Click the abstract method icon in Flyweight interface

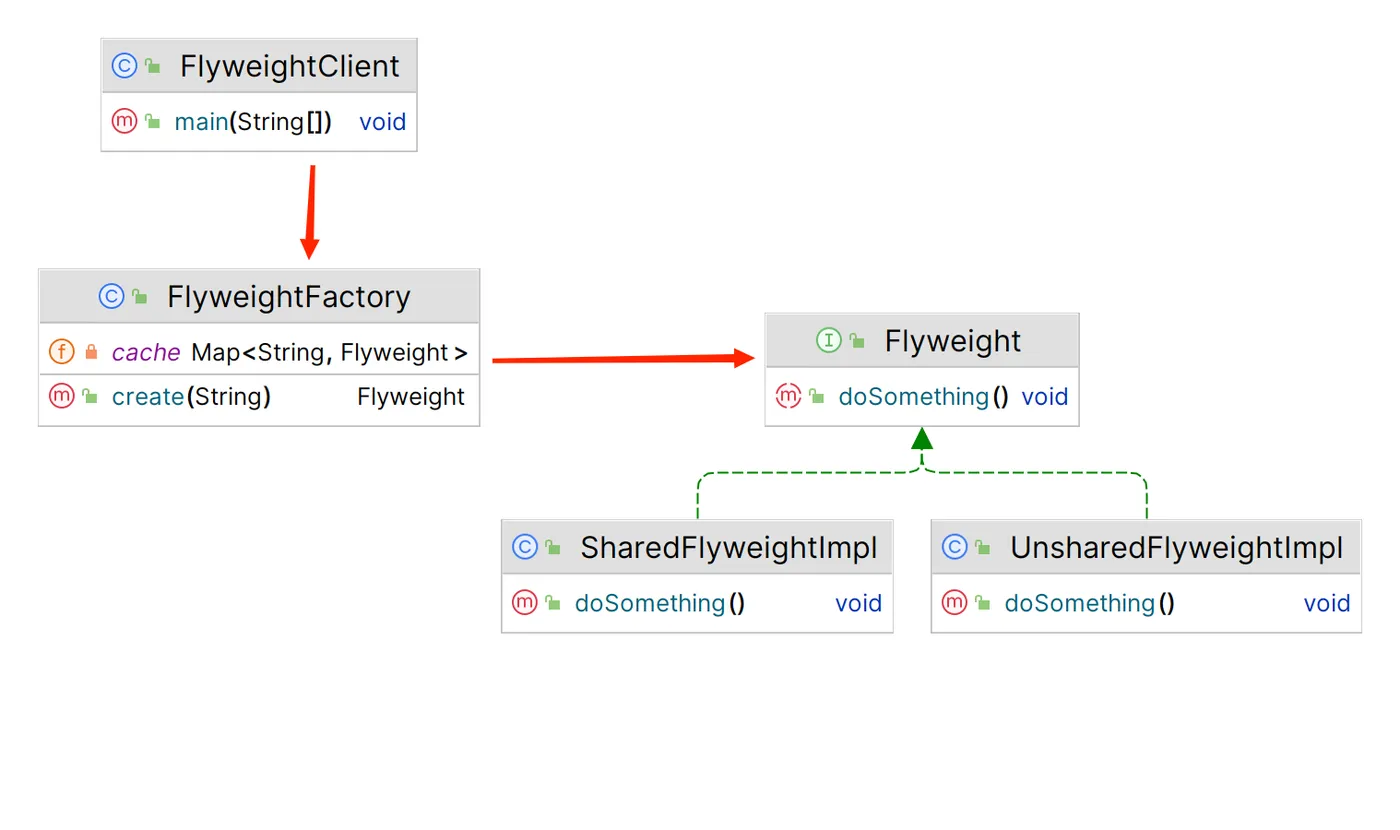tap(789, 396)
